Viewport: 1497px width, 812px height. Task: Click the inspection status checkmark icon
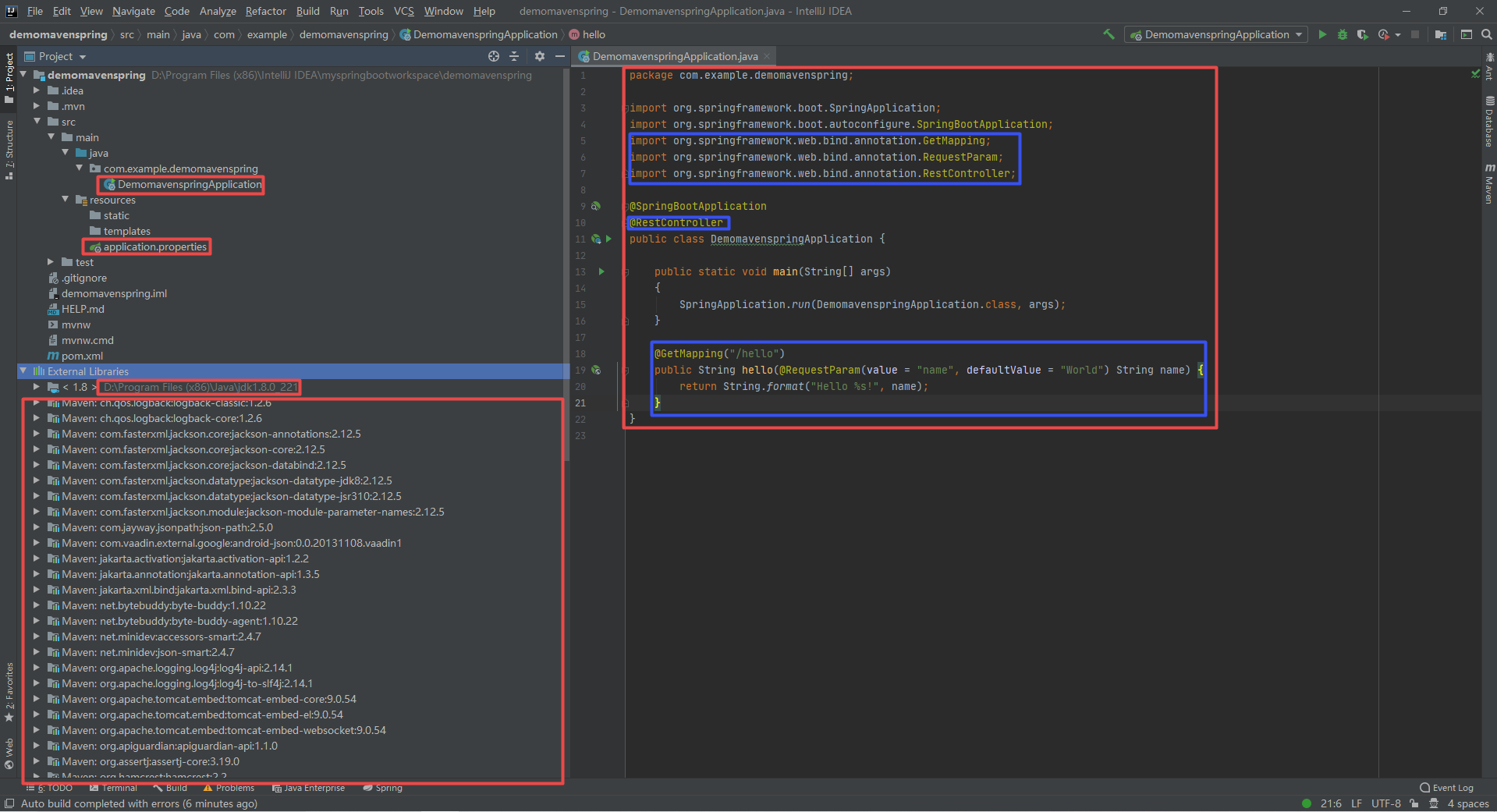[x=1475, y=74]
